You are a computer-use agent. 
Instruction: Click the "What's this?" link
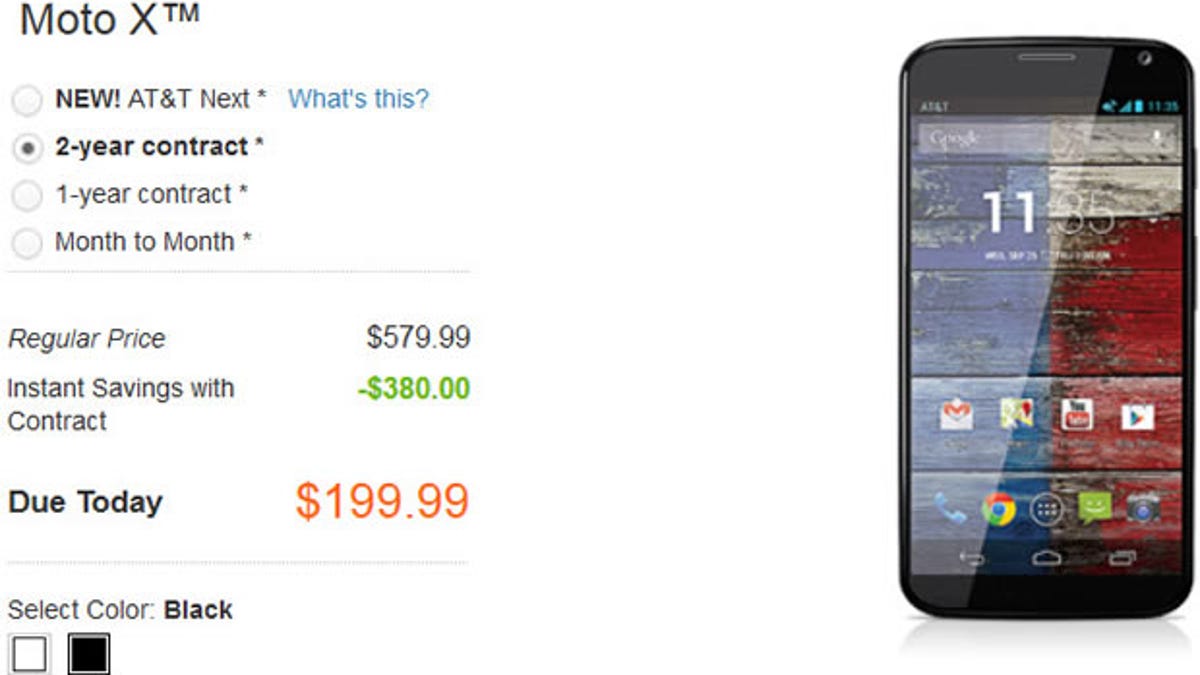click(358, 99)
